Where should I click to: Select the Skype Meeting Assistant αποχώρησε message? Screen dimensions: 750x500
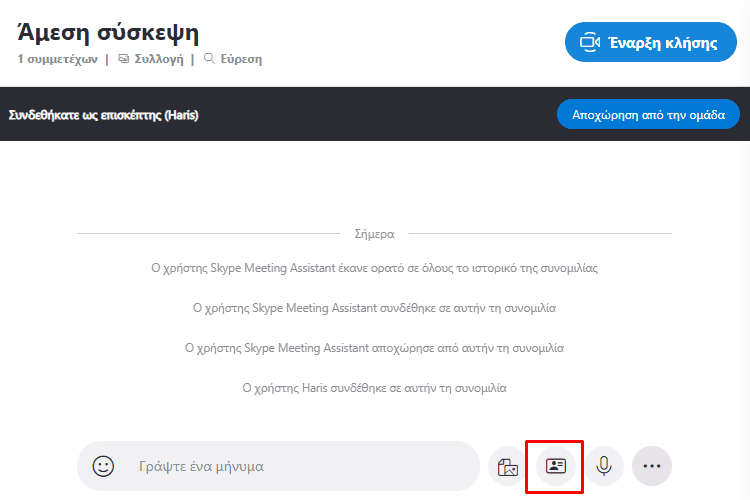374,348
